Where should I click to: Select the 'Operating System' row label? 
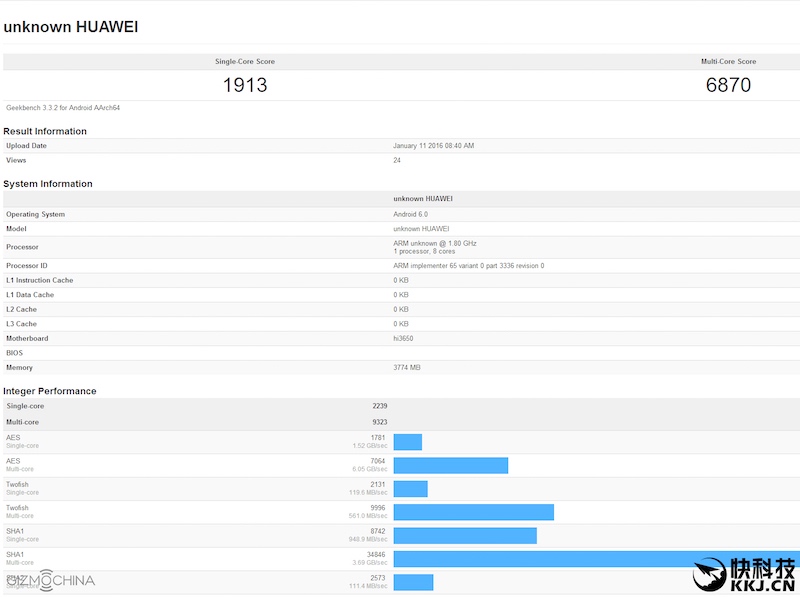[35, 214]
